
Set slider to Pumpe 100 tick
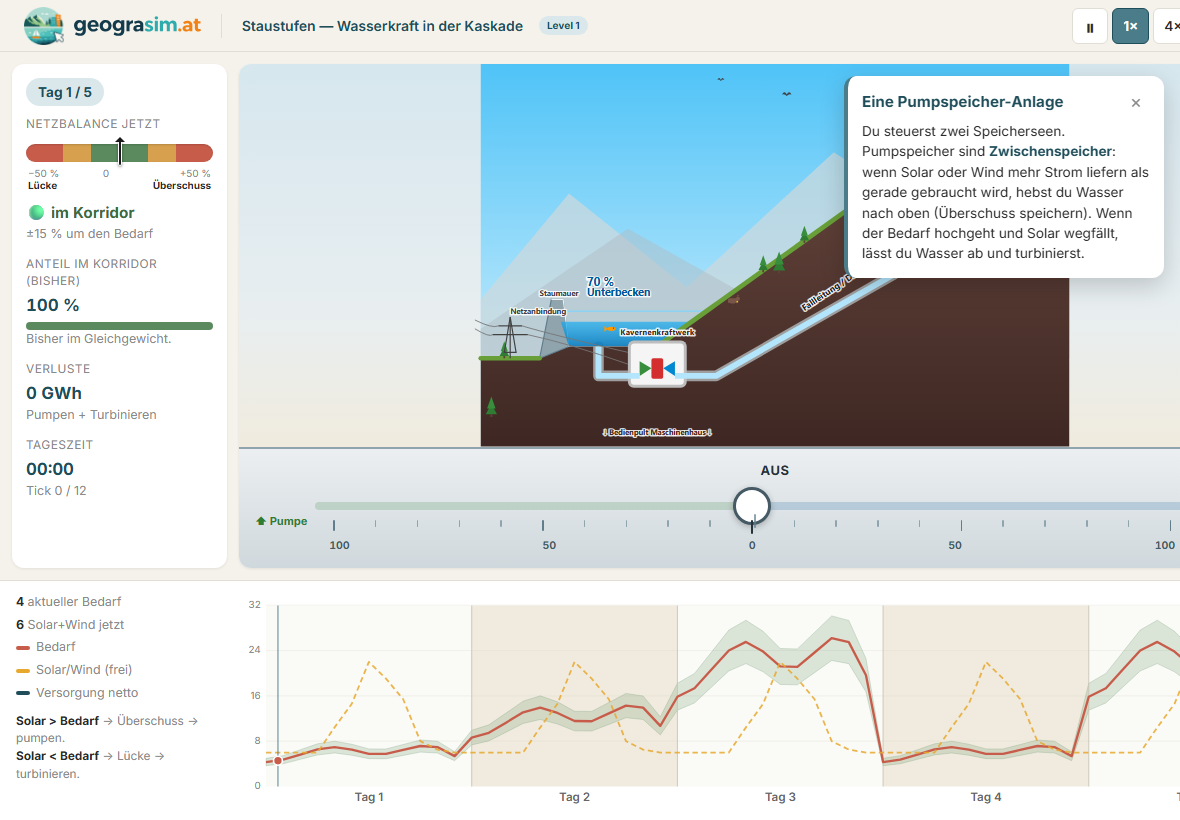point(333,525)
